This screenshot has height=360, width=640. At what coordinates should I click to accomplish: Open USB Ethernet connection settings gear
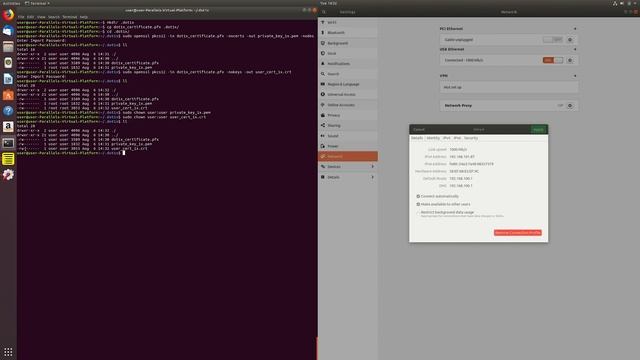[x=570, y=60]
